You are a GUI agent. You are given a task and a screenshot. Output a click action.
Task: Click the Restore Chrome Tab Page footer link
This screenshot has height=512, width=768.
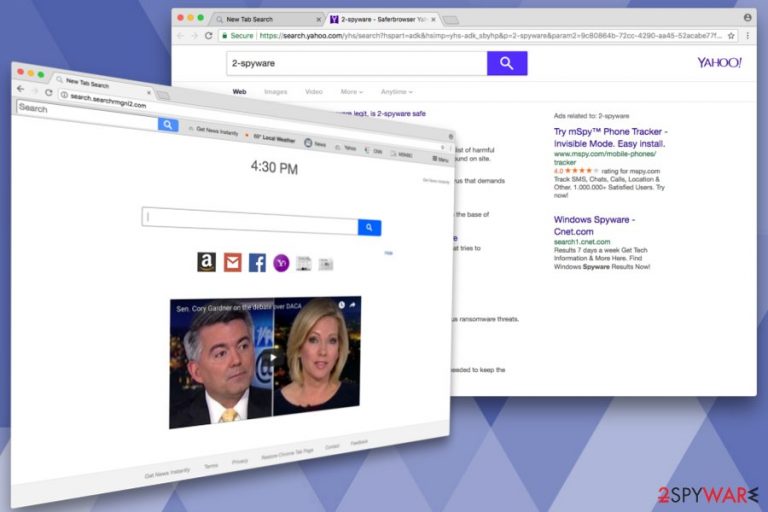[287, 454]
